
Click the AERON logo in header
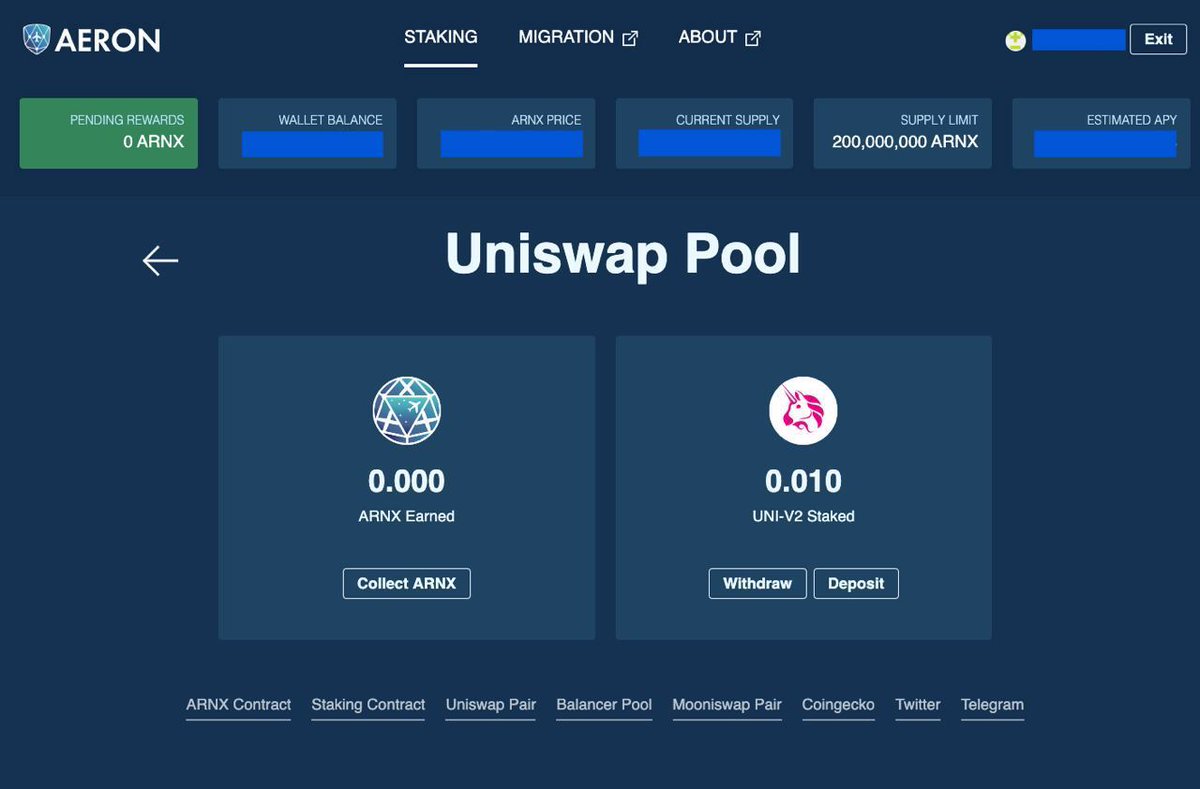pos(91,39)
